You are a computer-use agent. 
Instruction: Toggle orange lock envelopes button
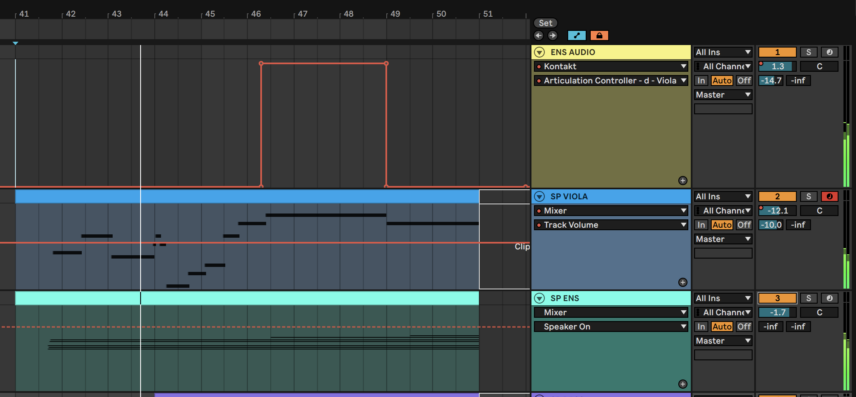(599, 35)
